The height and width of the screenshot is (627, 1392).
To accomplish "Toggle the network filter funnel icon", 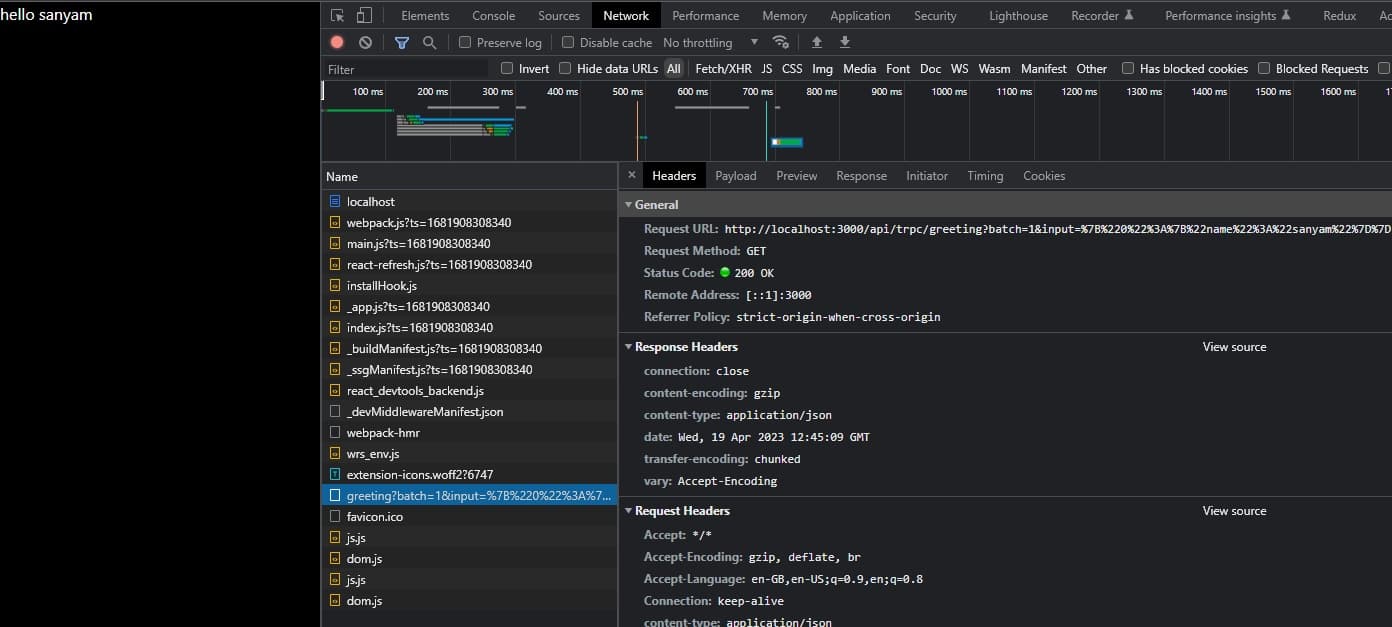I will 401,42.
